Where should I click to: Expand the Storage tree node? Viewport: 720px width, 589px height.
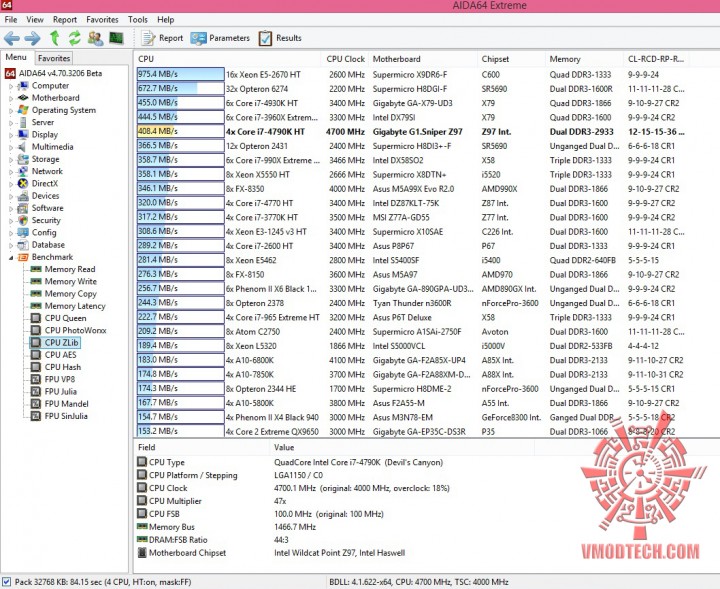pyautogui.click(x=11, y=159)
